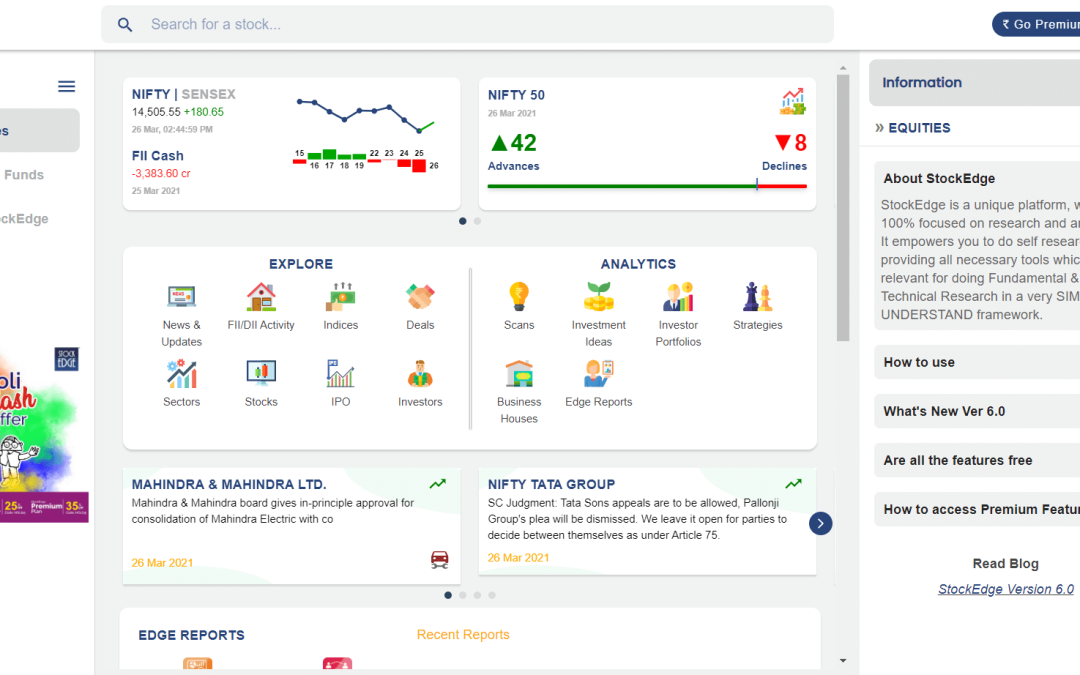Click trend arrow on Mahindra & Mahindra card
Screen dimensions: 1080x675
(x=438, y=484)
